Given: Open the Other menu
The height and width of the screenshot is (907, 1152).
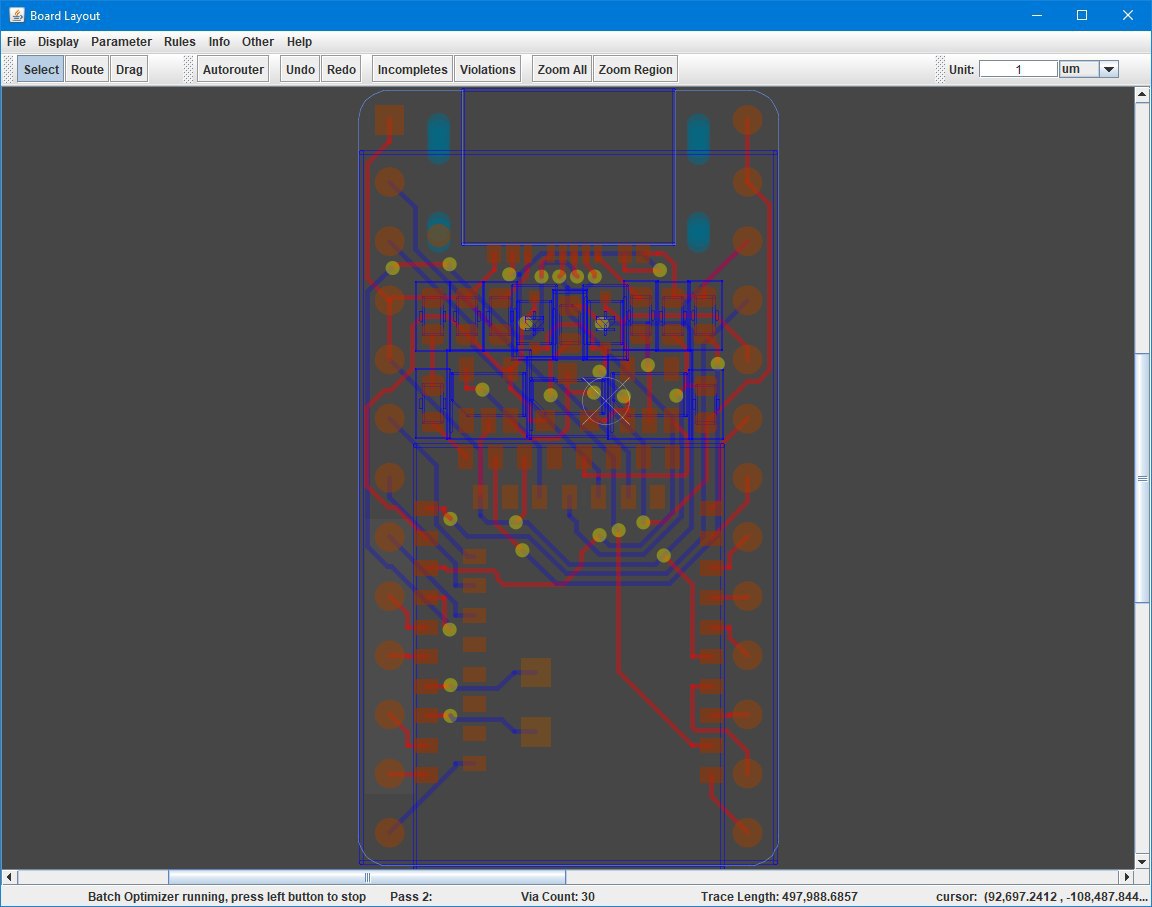Looking at the screenshot, I should (x=258, y=42).
